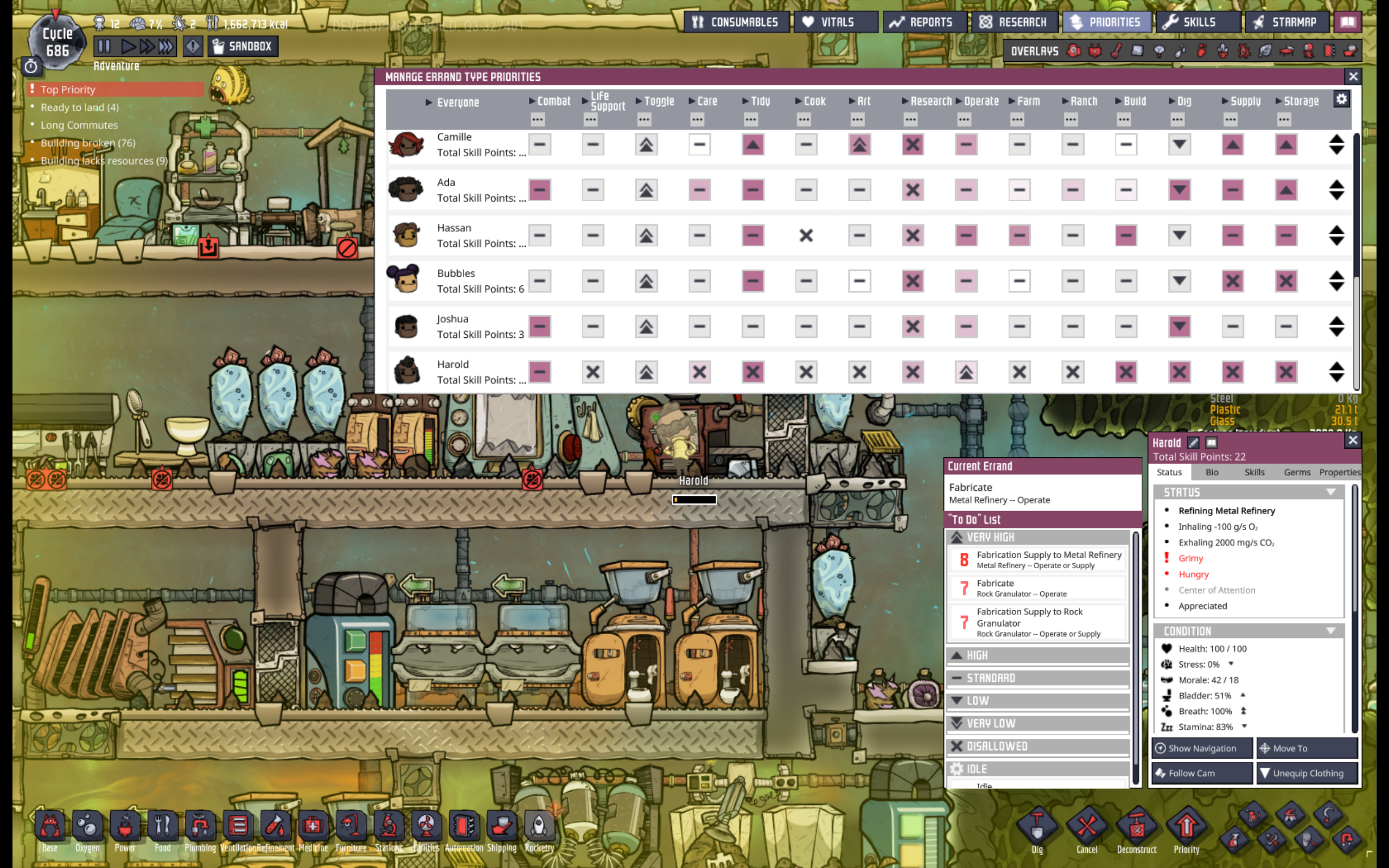Change Joshua's Dig priority

point(1179,327)
